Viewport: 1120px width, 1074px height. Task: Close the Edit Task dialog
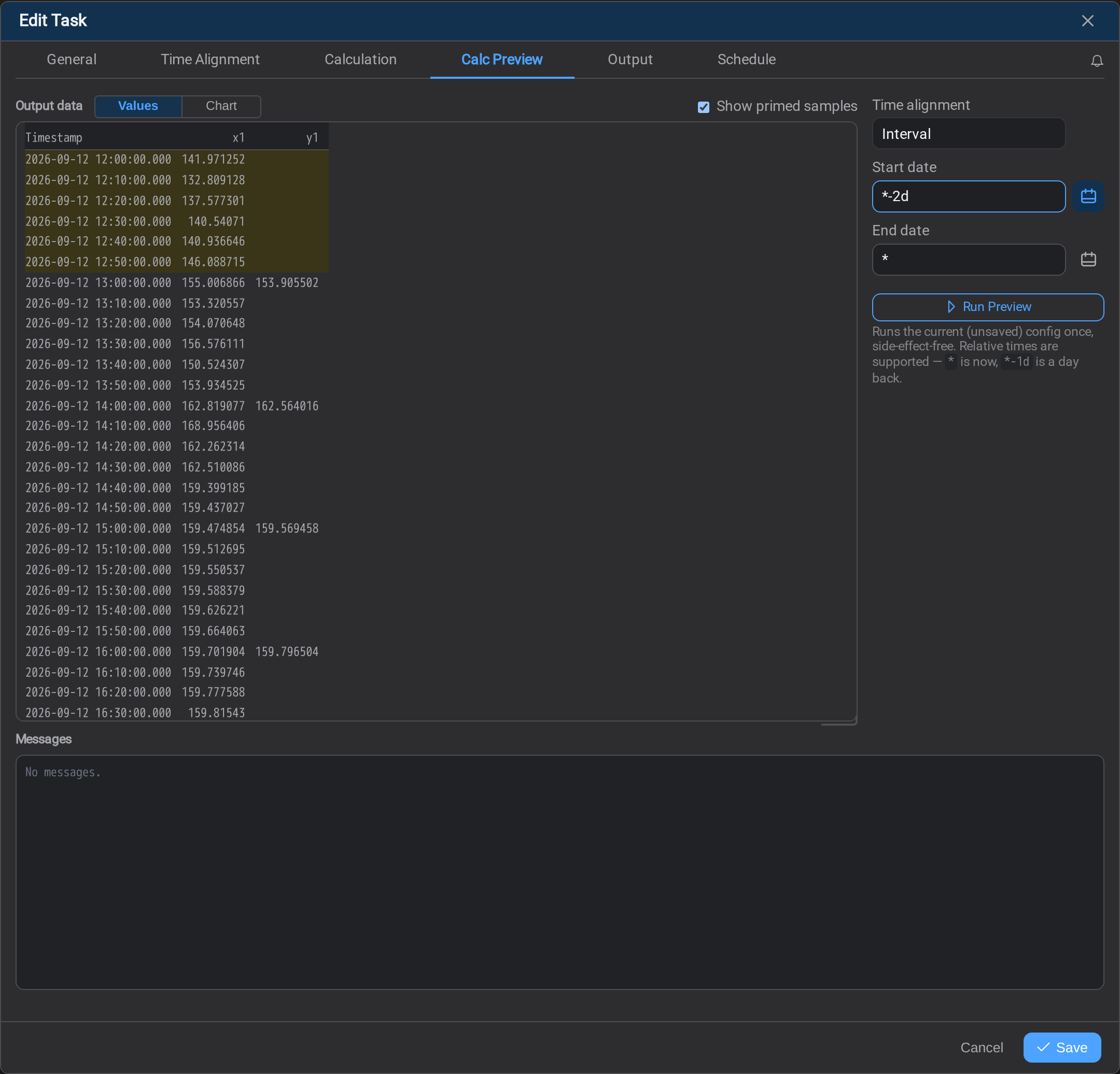[x=1087, y=21]
